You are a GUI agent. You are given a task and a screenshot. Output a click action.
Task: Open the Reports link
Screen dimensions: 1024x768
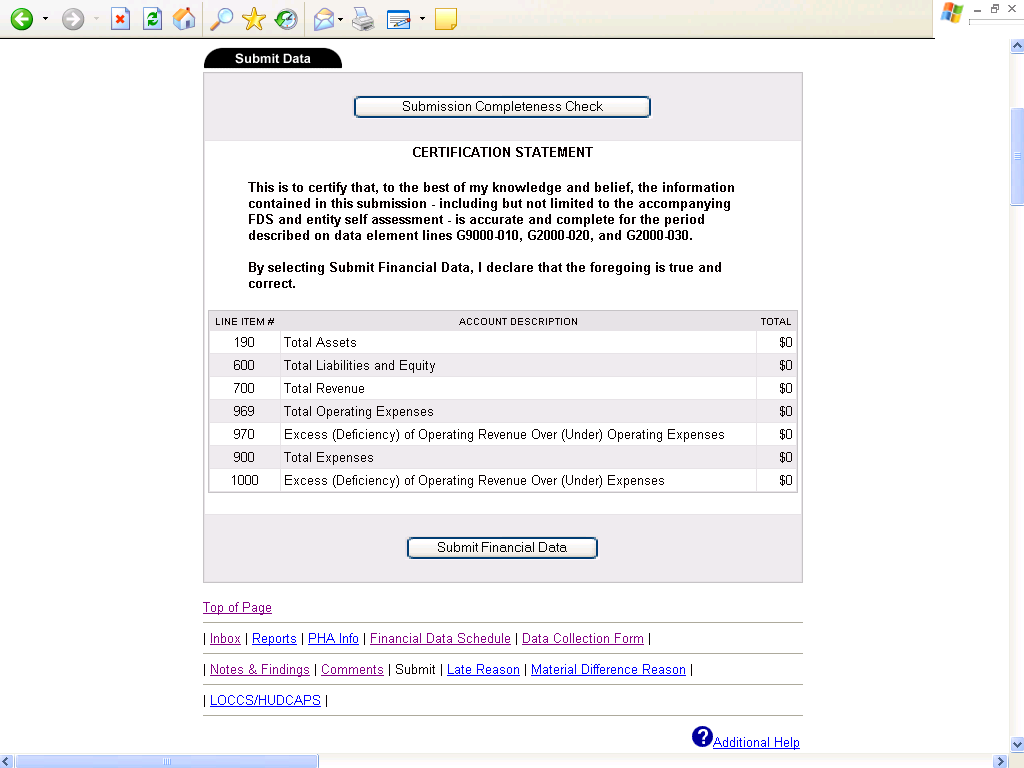pos(274,638)
